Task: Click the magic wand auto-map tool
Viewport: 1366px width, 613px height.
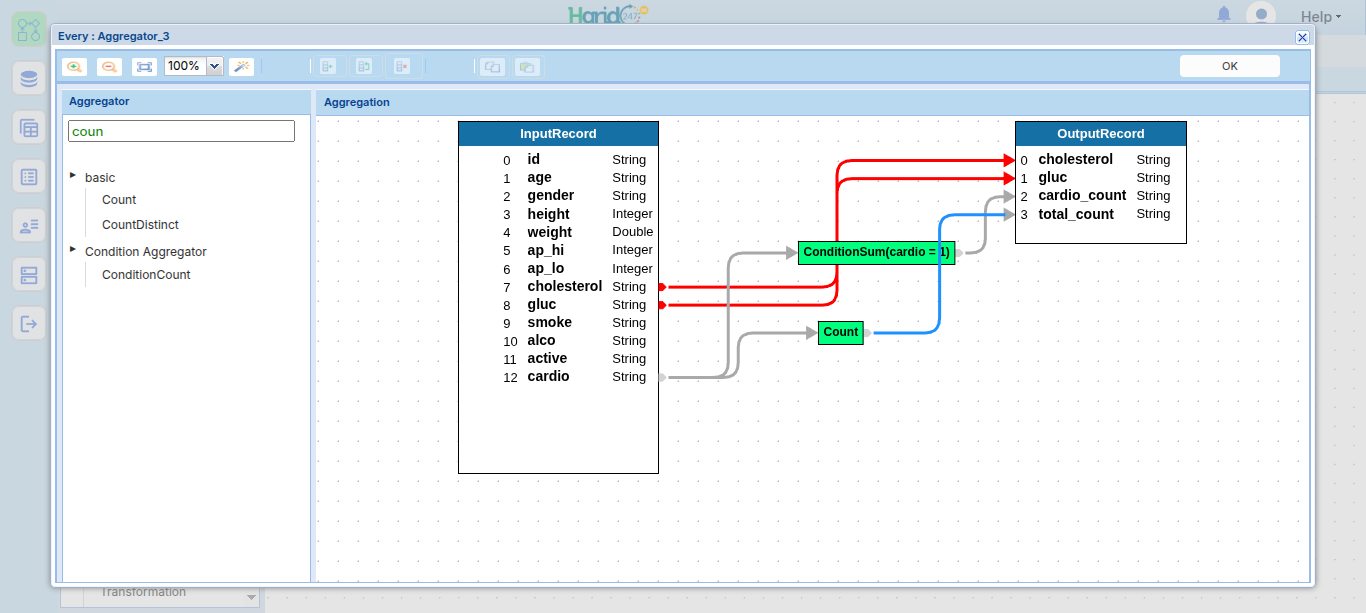Action: [241, 67]
